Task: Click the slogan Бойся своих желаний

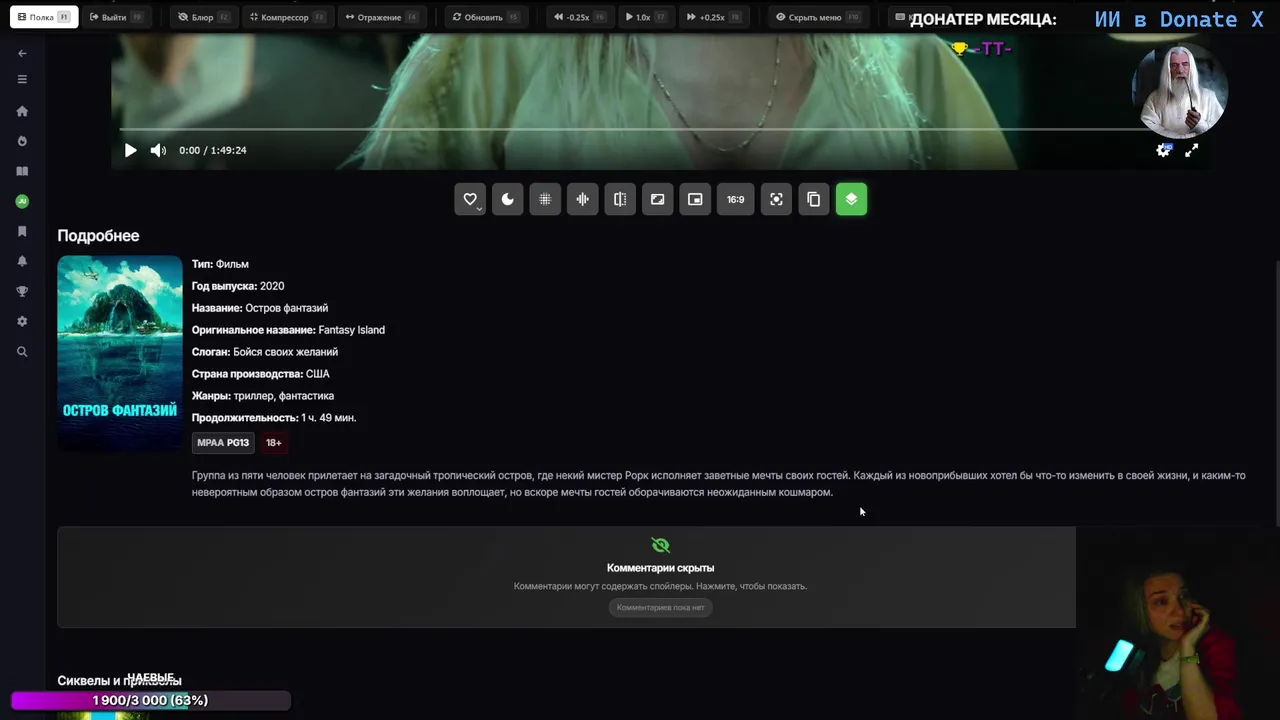Action: (x=285, y=352)
